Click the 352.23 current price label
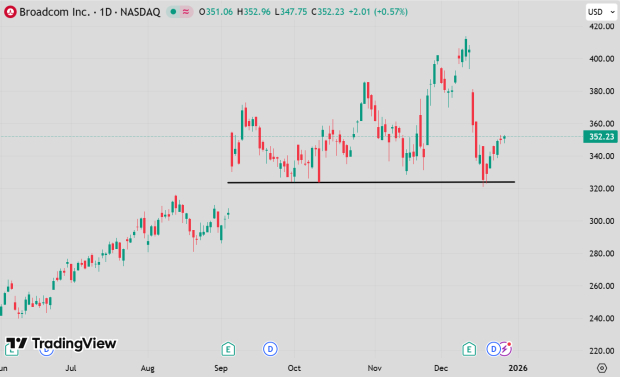This screenshot has width=620, height=377. (x=601, y=137)
